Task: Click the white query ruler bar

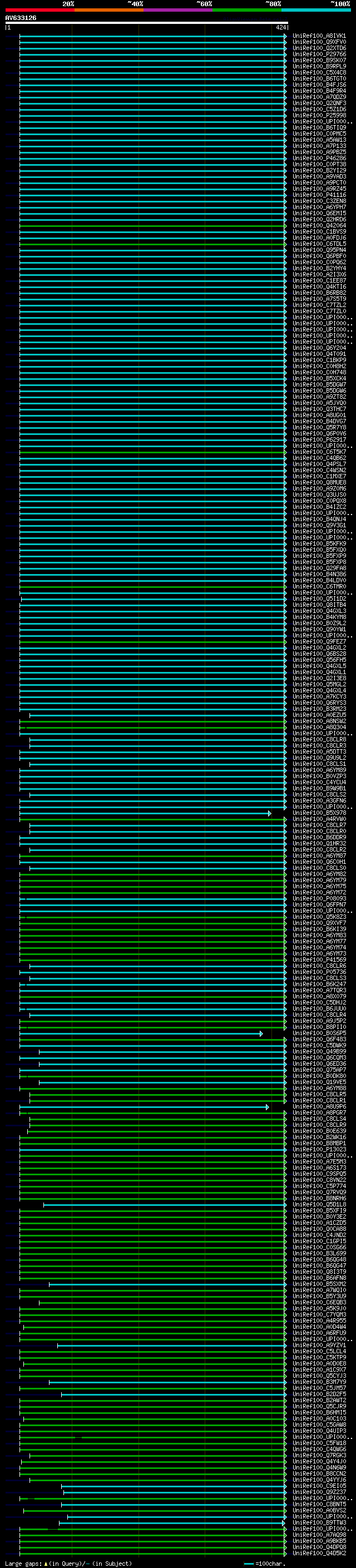Action: 146,23
